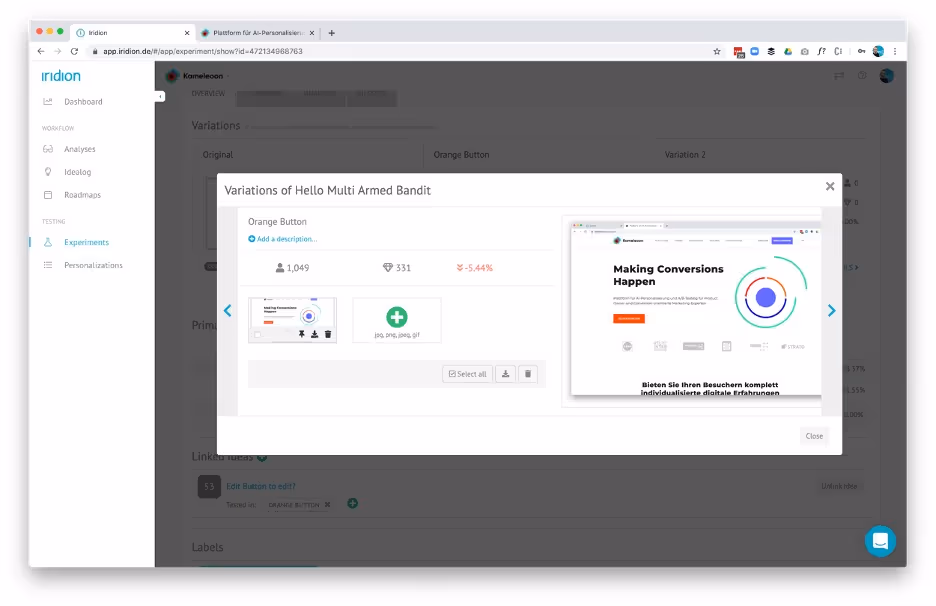Screen dimensions: 936x606
Task: Download the single screenshot from its thumbnail
Action: [x=315, y=334]
